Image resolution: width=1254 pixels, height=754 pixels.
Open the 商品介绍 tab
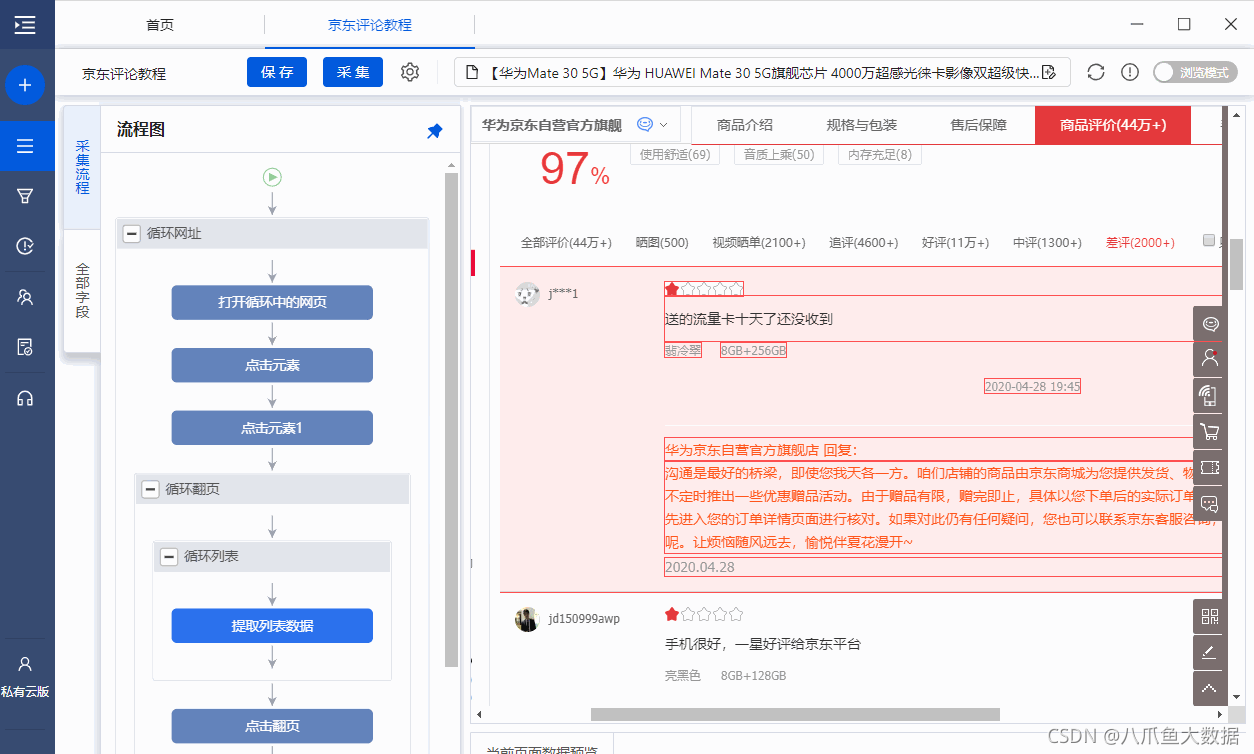coord(745,125)
